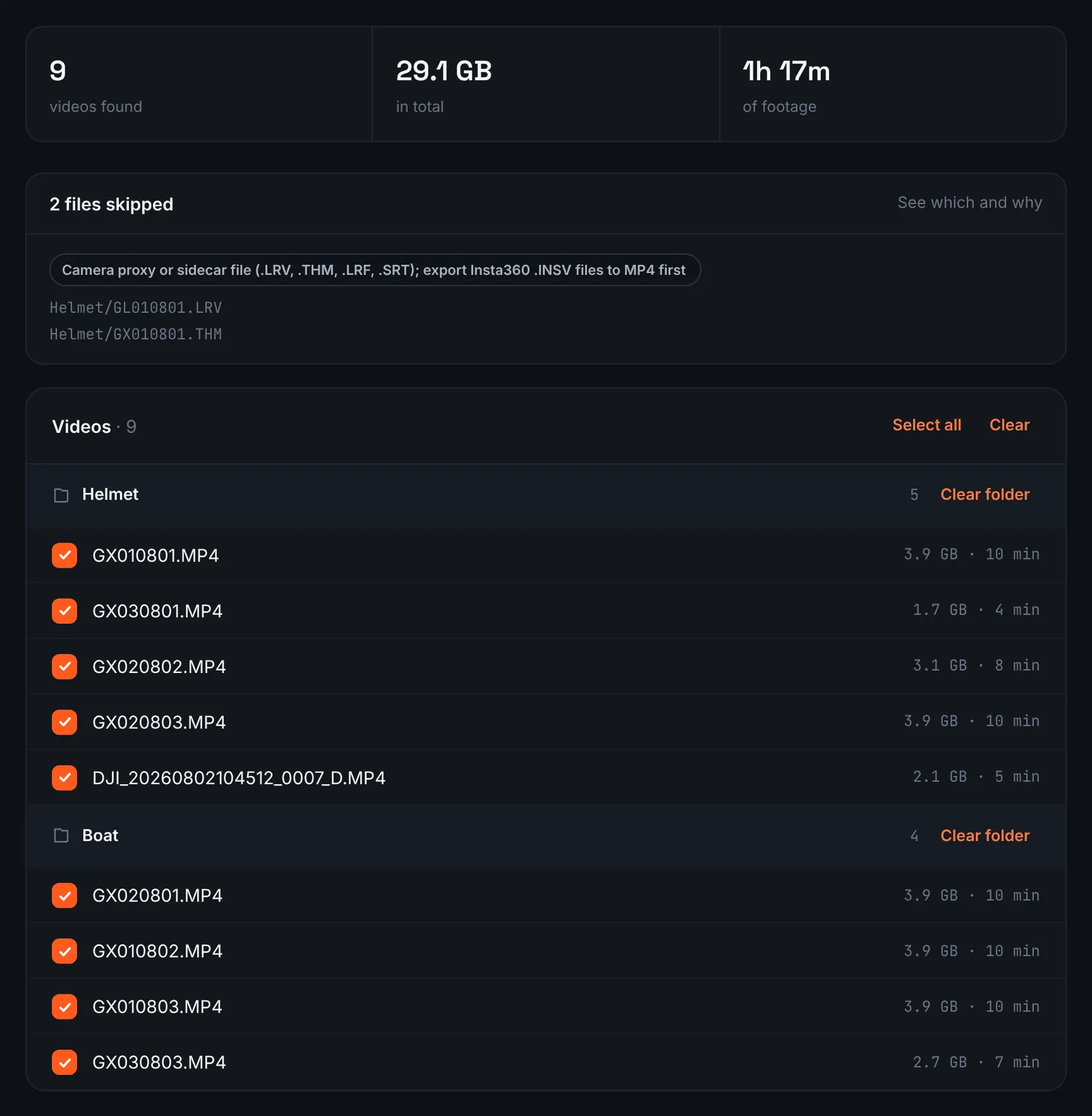The width and height of the screenshot is (1092, 1116).
Task: Click the Boat folder name
Action: click(x=100, y=835)
